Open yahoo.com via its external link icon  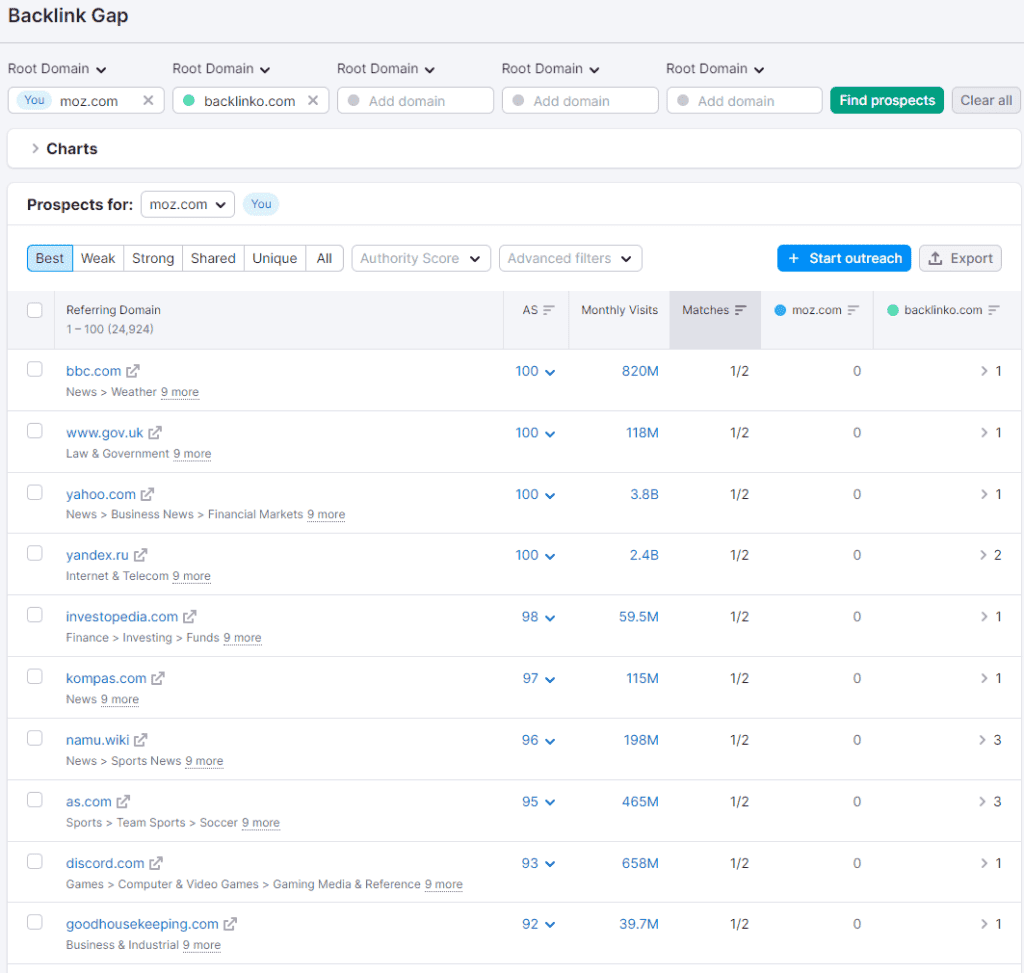147,493
